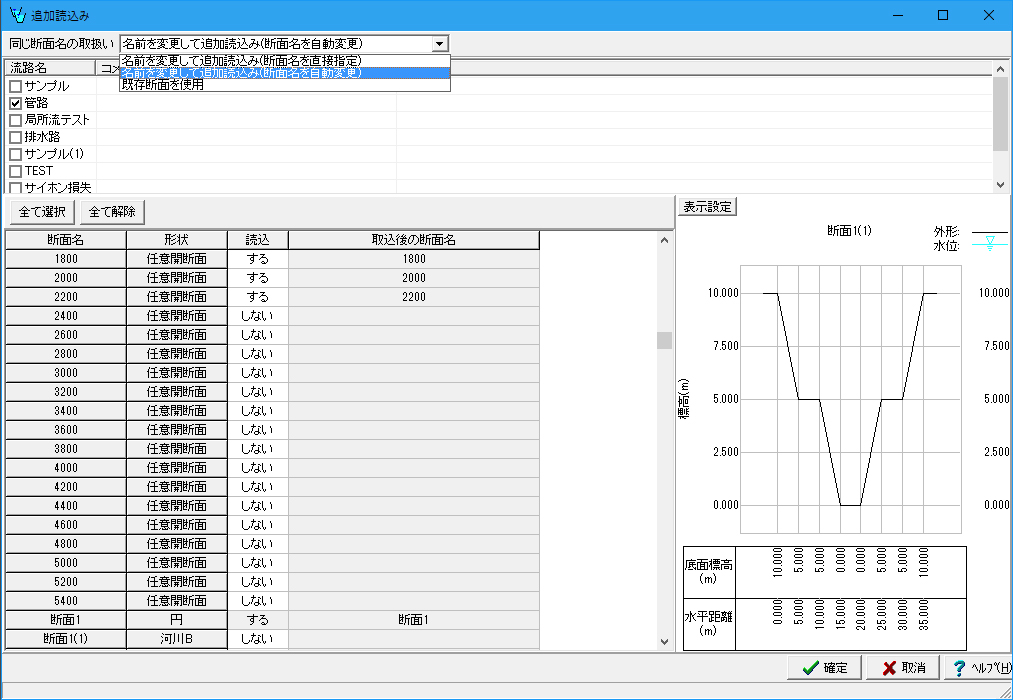Select section name cell 2000
The width and height of the screenshot is (1013, 700).
pyautogui.click(x=66, y=278)
